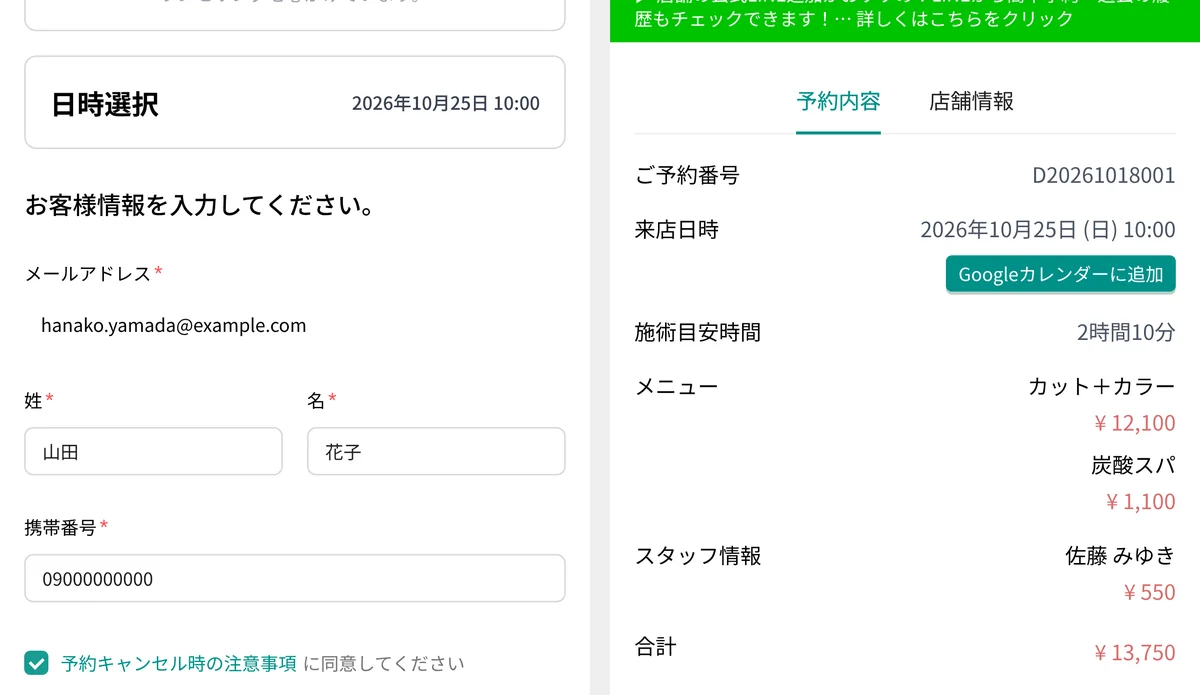Click the 施術目安時間 label
This screenshot has height=695, width=1200.
[698, 332]
